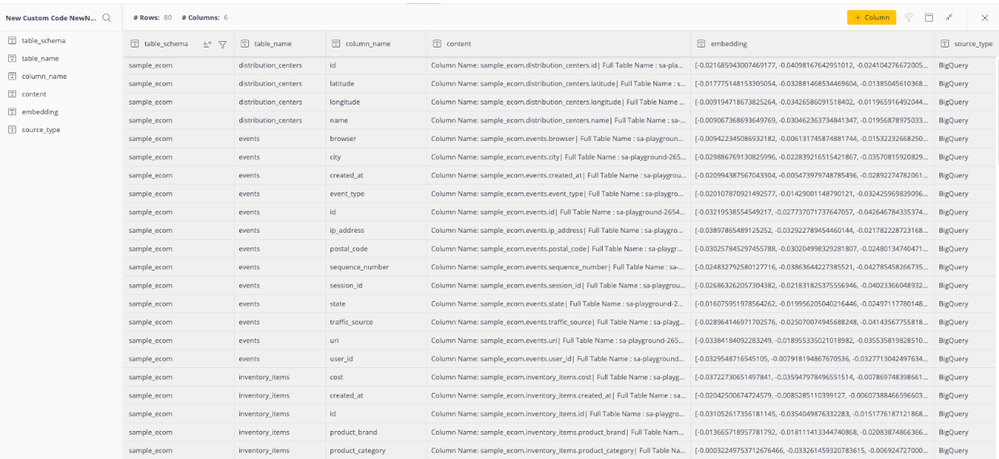Image resolution: width=999 pixels, height=459 pixels.
Task: Click the type icon on source_type column header
Action: click(x=946, y=44)
